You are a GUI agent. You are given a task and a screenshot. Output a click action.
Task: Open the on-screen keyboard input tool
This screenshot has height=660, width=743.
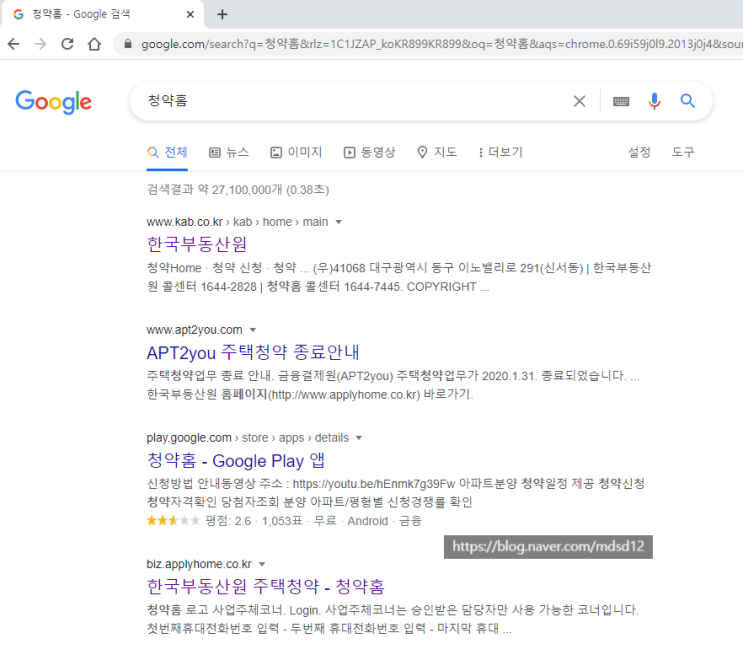tap(621, 101)
